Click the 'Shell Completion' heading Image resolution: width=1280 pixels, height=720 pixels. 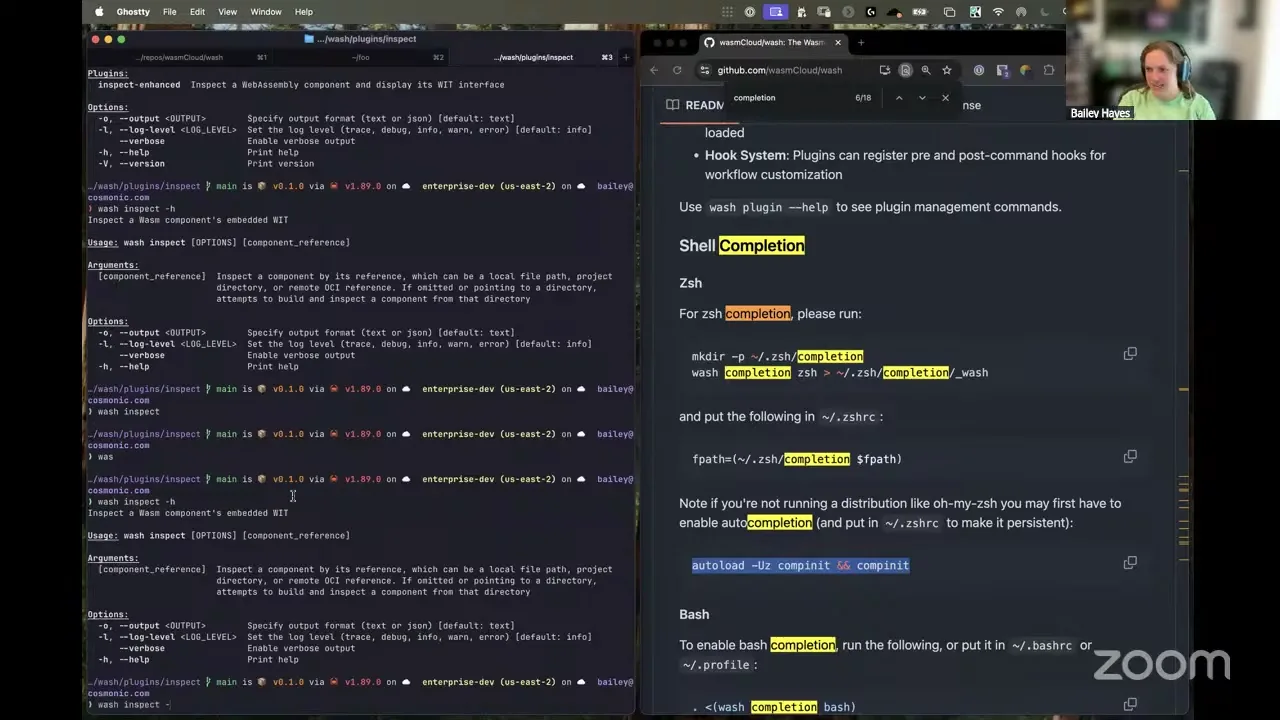[742, 246]
